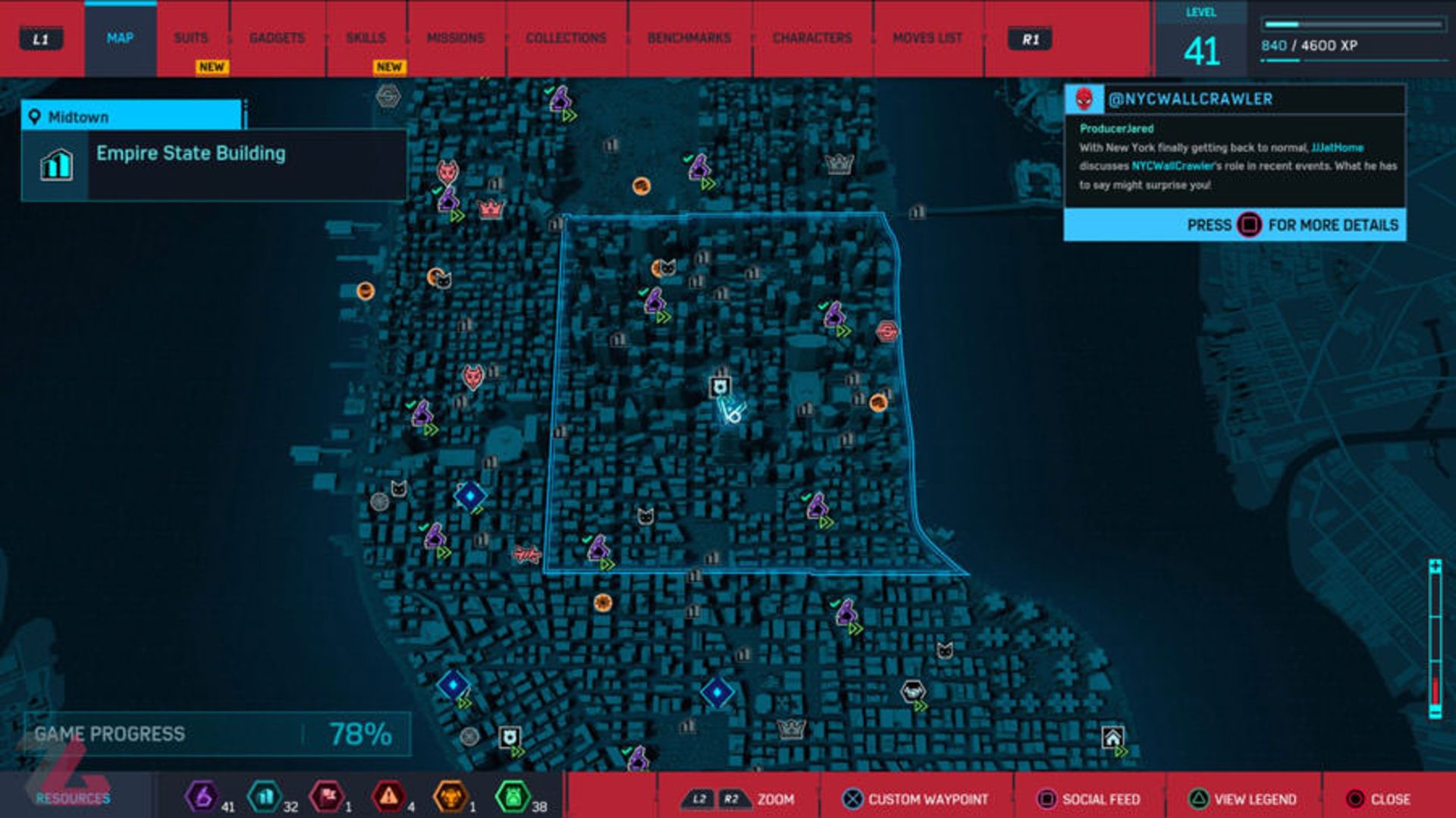Select the orange icon just south of Midtown
This screenshot has width=1456, height=818.
click(603, 603)
